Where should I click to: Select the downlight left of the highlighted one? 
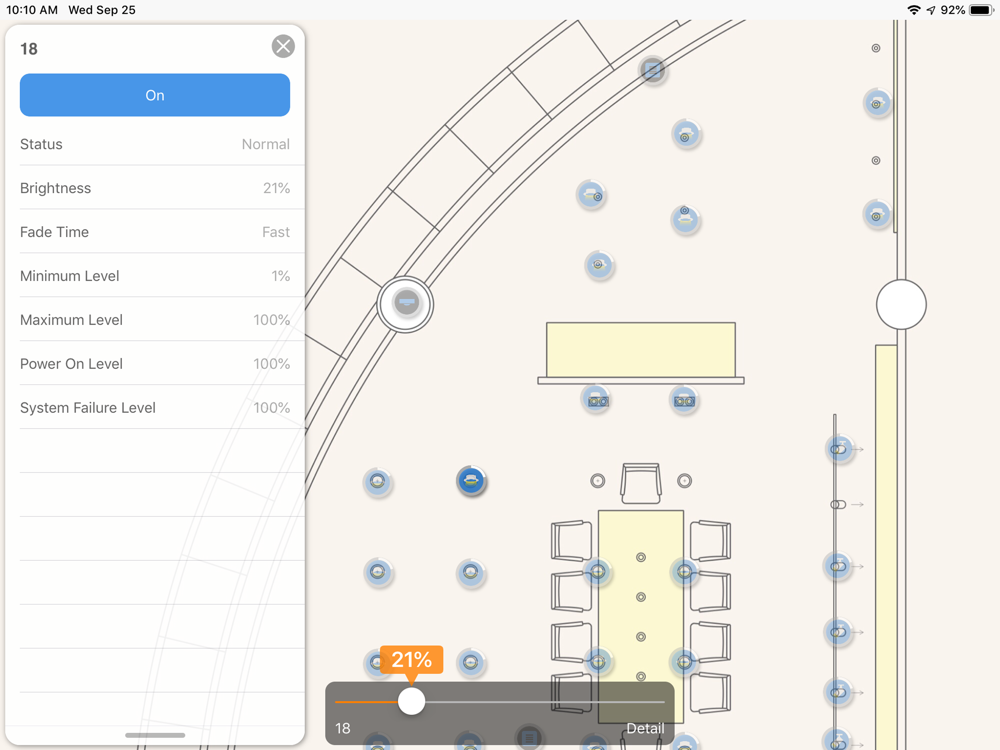[378, 482]
